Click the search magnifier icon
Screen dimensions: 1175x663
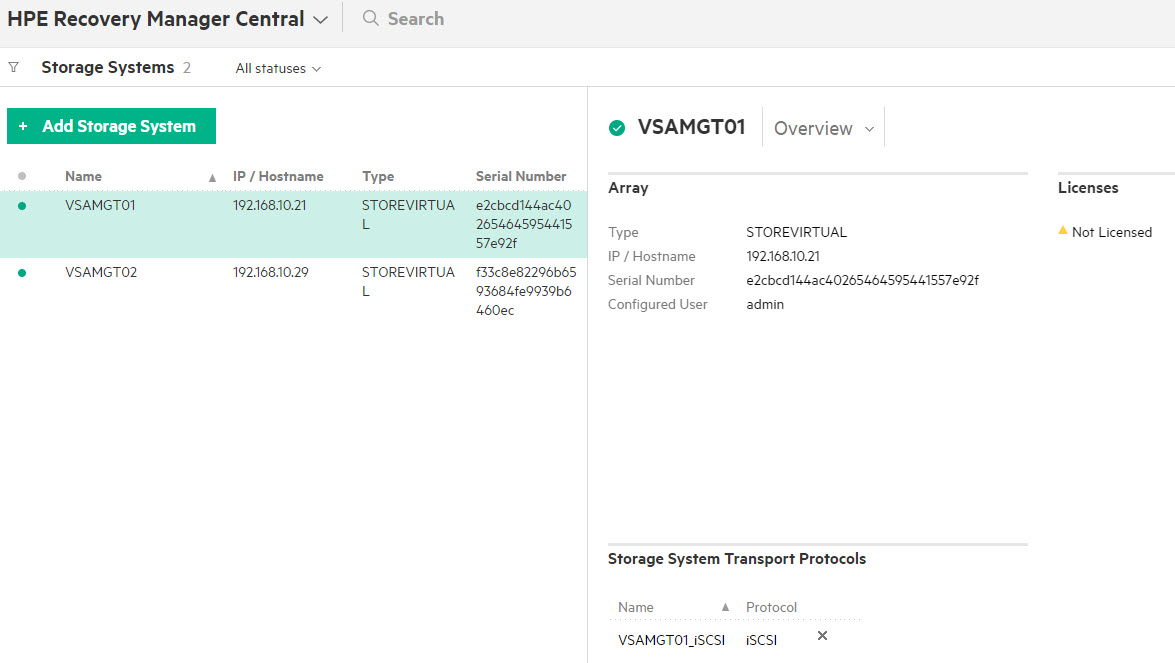pos(369,18)
